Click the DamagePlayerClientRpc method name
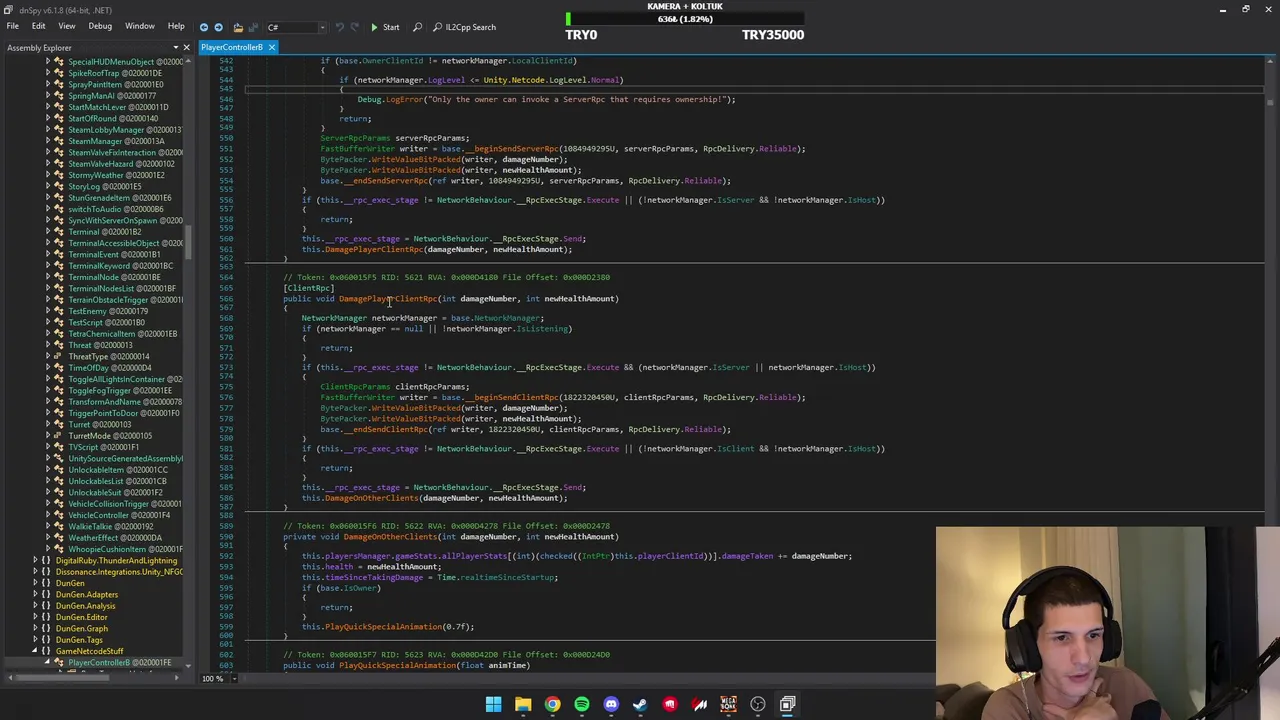The height and width of the screenshot is (720, 1280). [x=388, y=298]
